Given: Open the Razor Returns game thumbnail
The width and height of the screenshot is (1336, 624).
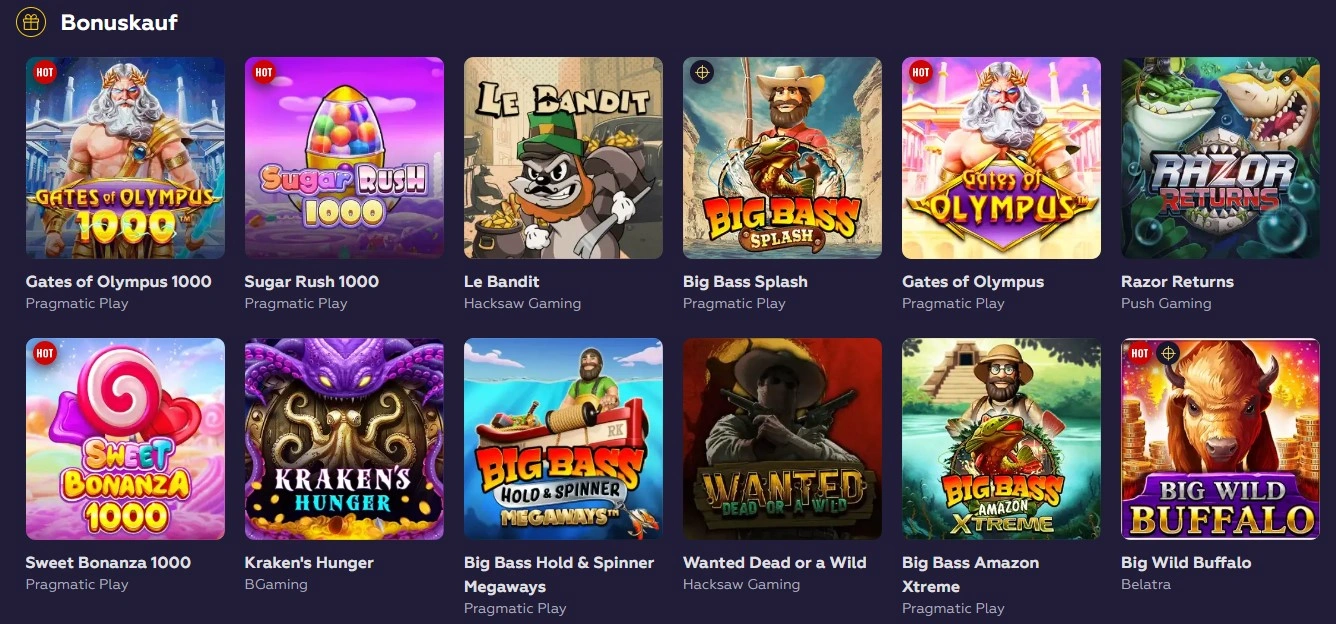Looking at the screenshot, I should [1220, 158].
